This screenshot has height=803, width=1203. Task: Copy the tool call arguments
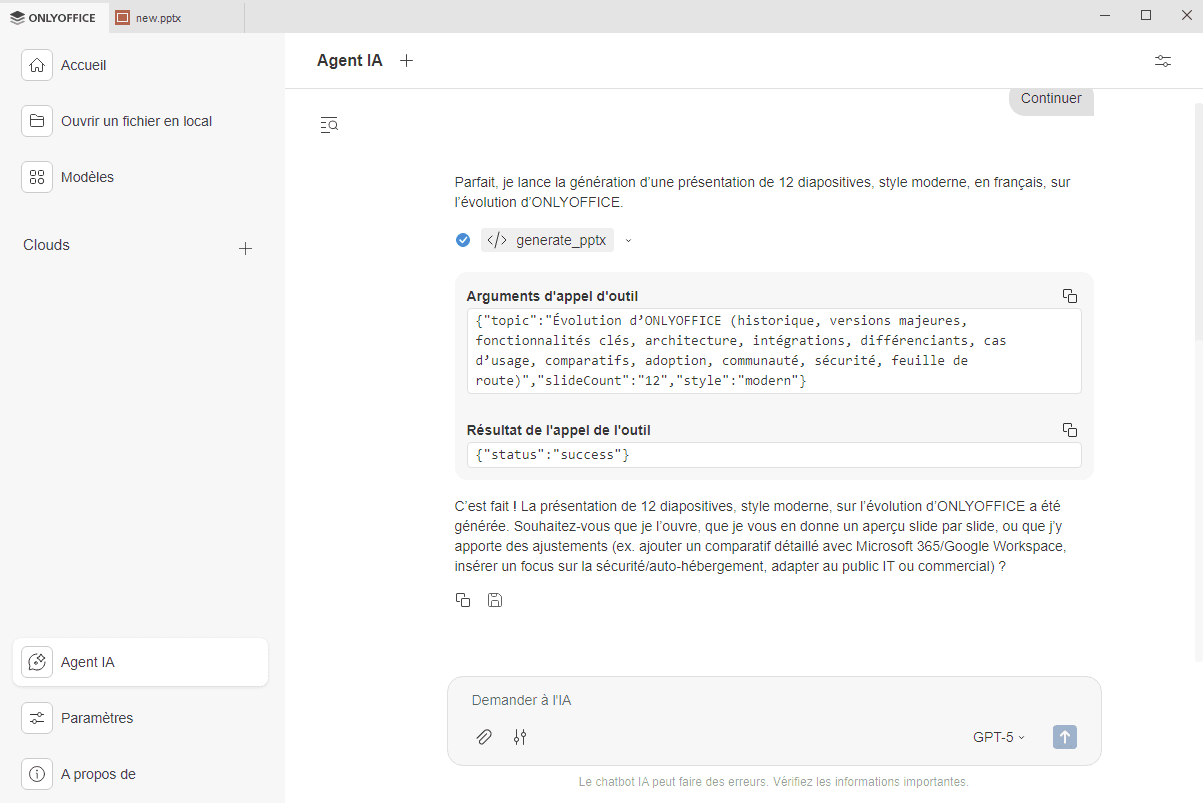pyautogui.click(x=1069, y=296)
